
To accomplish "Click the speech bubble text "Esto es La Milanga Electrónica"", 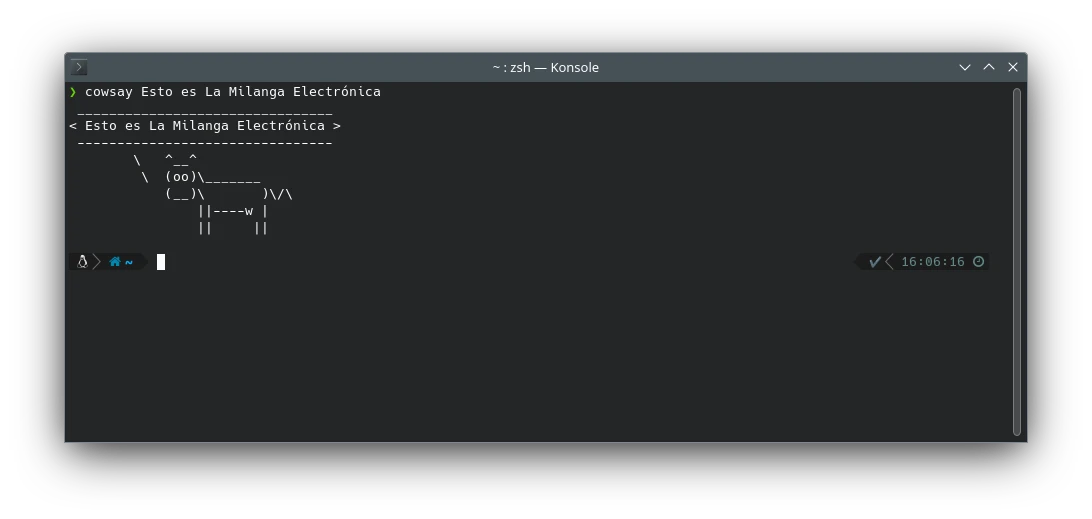I will tap(205, 126).
